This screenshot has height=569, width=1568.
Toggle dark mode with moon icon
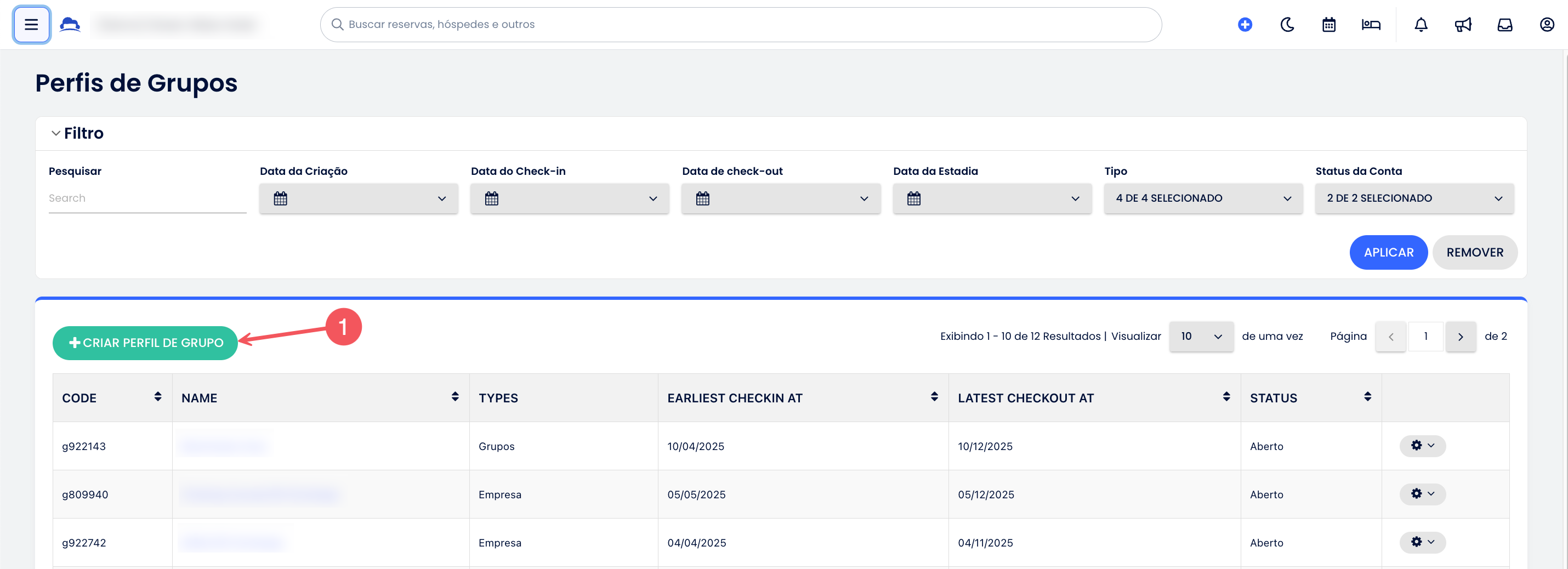(1287, 24)
